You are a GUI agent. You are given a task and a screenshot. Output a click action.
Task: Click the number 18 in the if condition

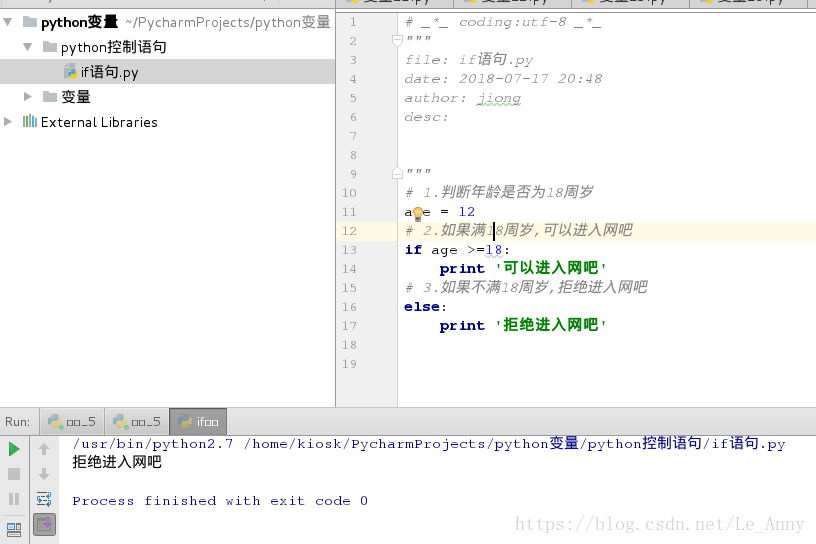pyautogui.click(x=493, y=250)
